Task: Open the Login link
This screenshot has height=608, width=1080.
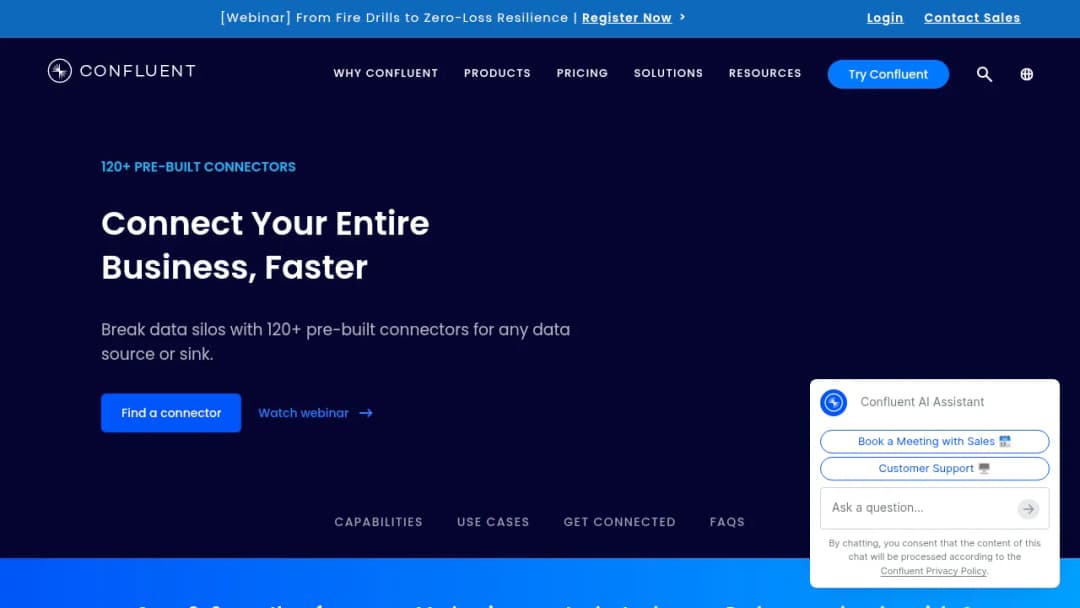Action: [885, 18]
